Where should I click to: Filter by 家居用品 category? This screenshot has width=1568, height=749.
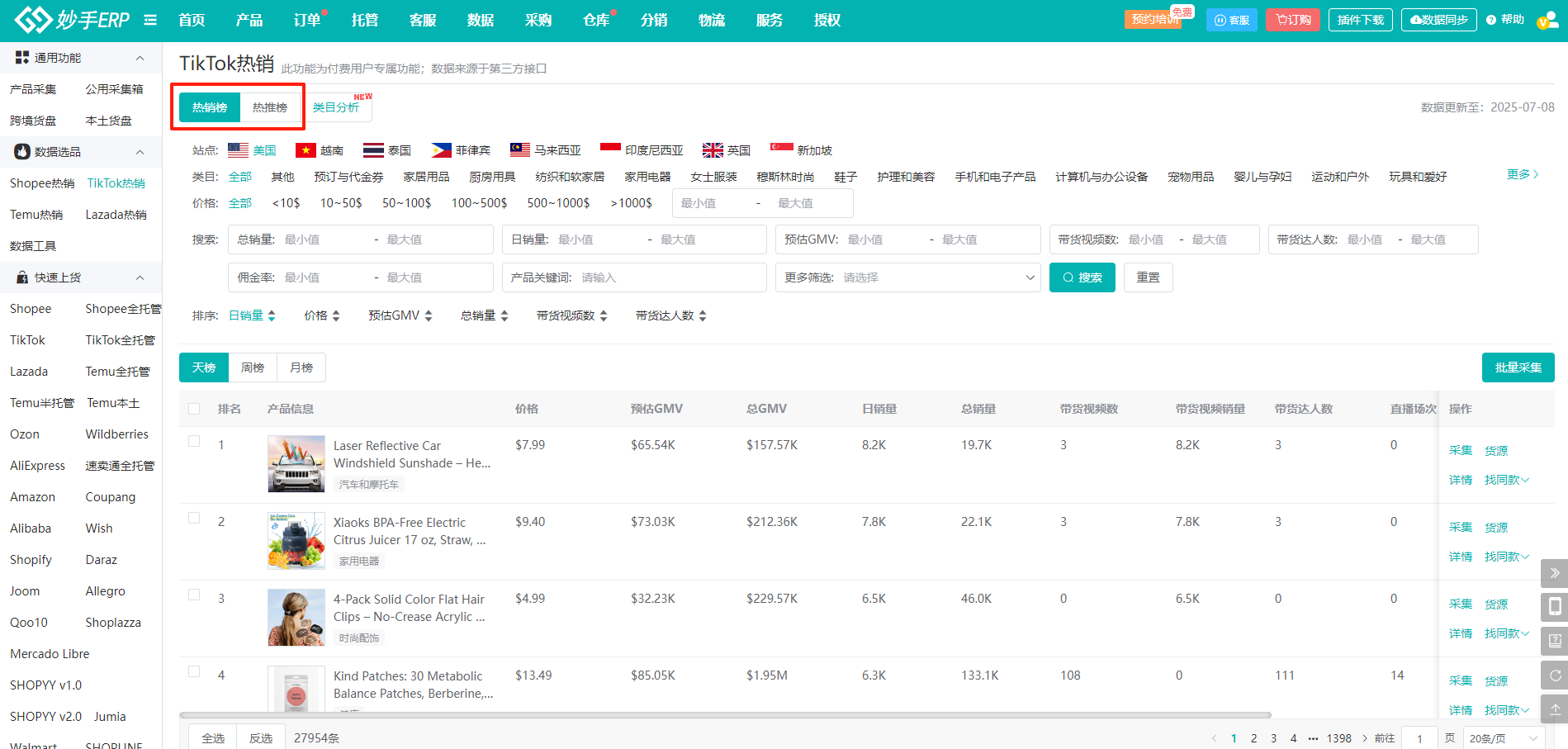427,177
